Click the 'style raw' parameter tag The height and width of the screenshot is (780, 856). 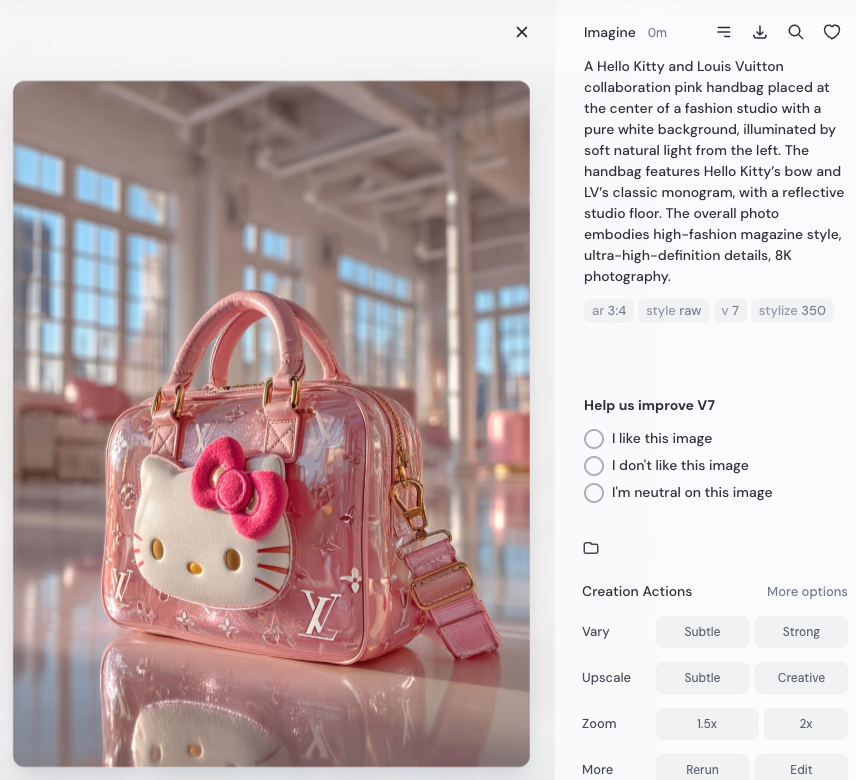point(673,311)
